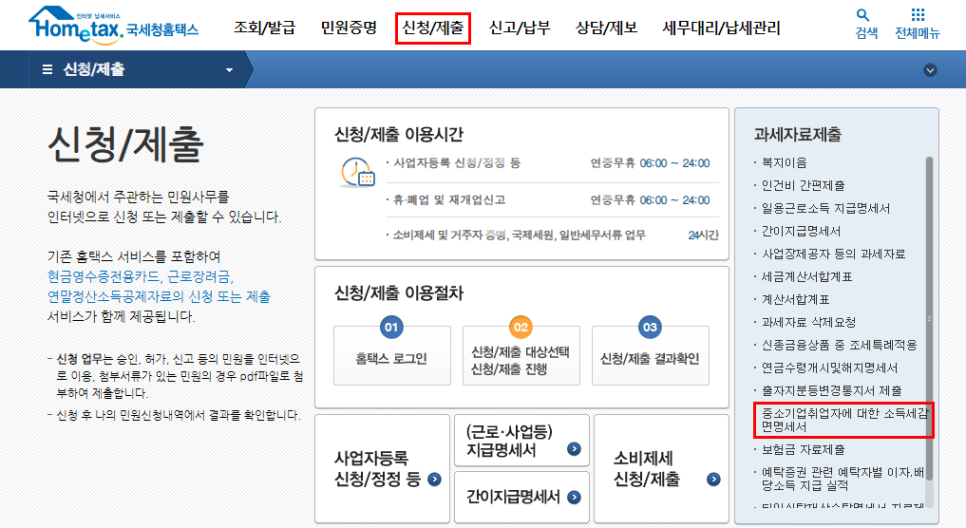Click 소비제세 및 거주자증명 24시간 row
Viewport: 966px width, 528px height.
tap(552, 235)
